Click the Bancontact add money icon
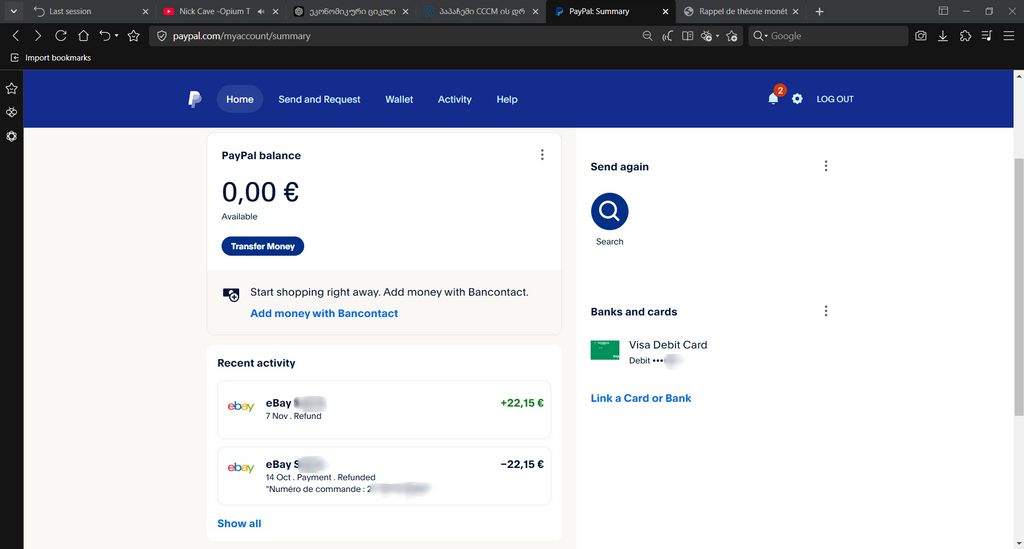1024x549 pixels. pos(231,294)
